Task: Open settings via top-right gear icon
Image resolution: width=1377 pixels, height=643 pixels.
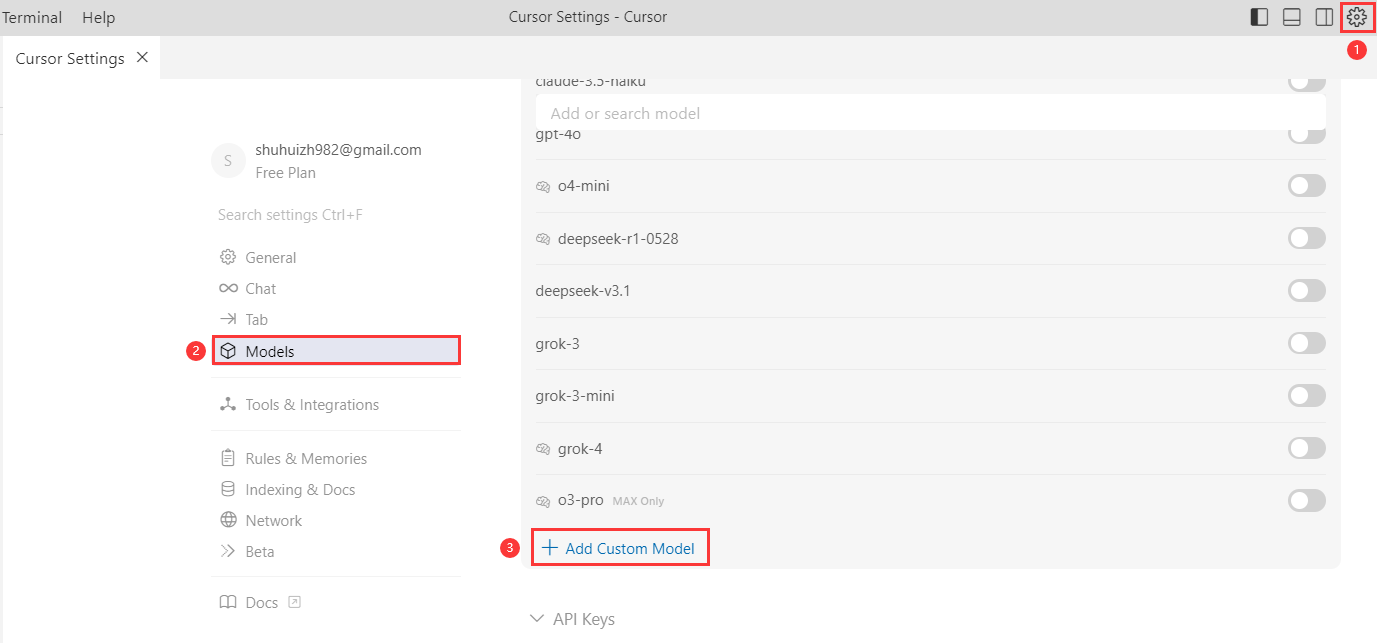Action: tap(1356, 17)
